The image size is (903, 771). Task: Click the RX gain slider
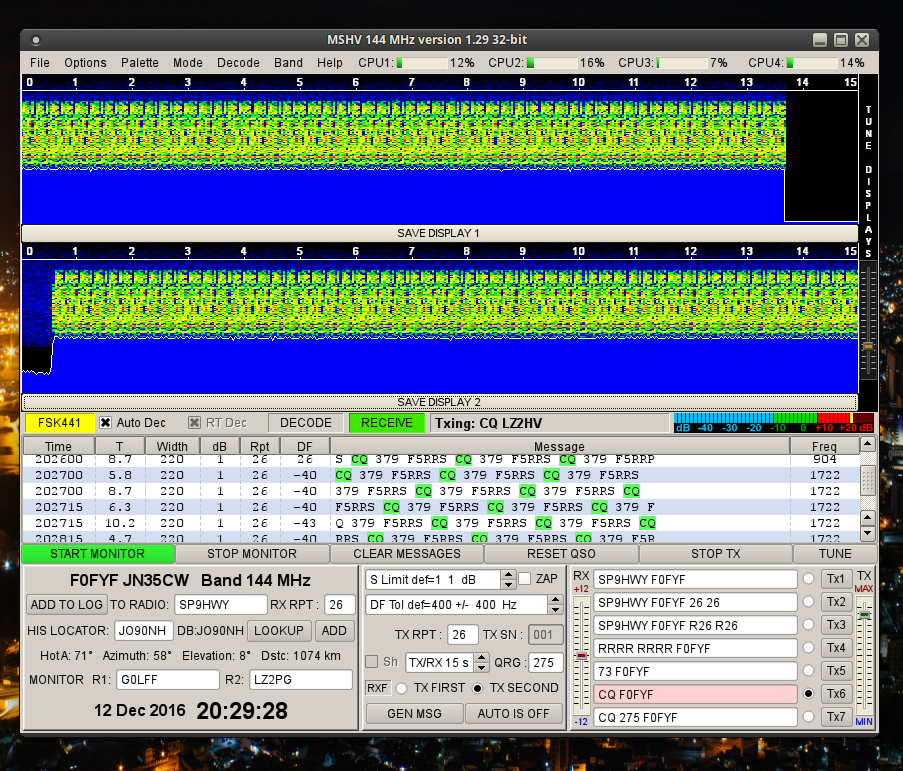click(x=581, y=650)
